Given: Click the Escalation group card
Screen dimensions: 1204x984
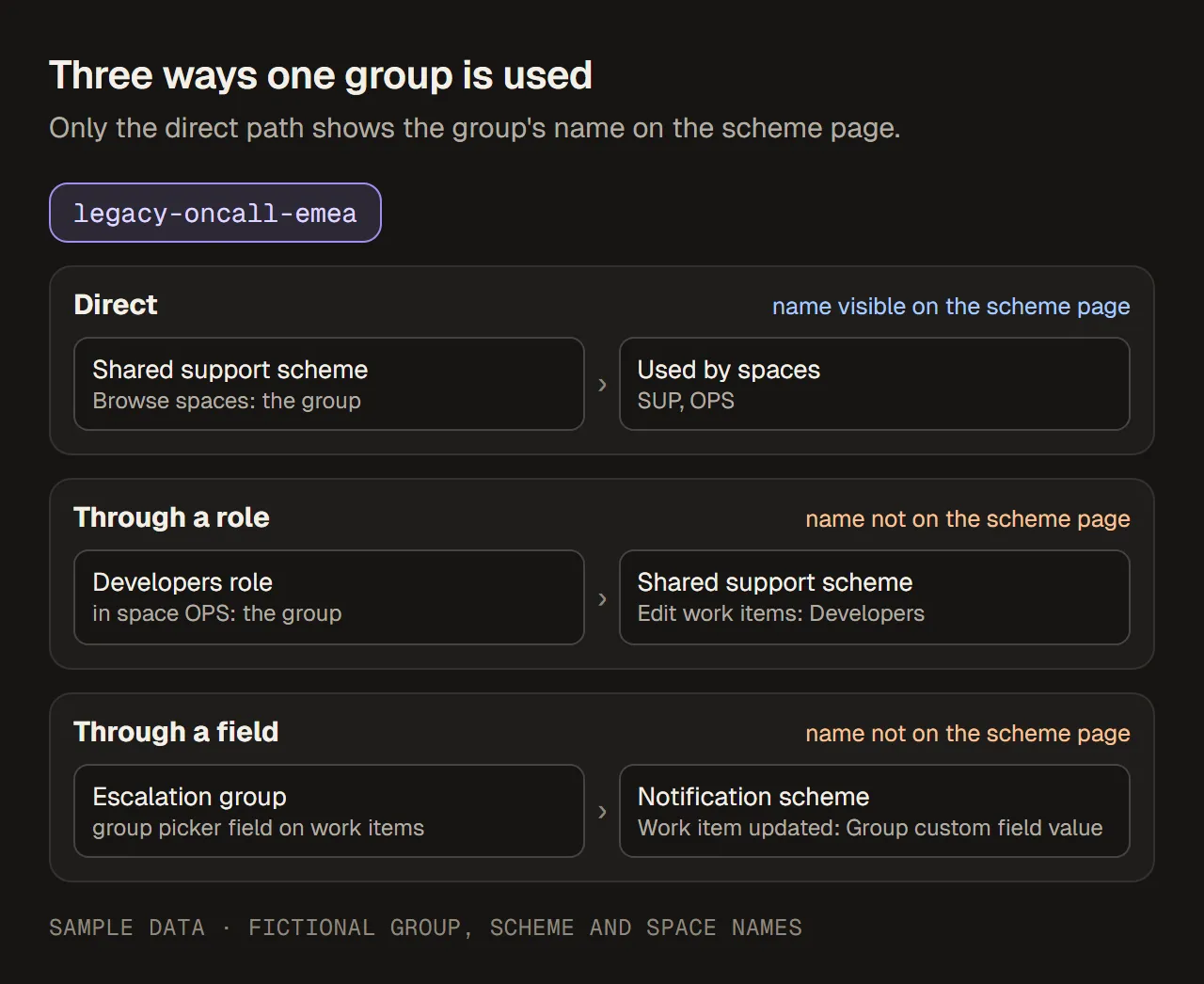Looking at the screenshot, I should (329, 811).
